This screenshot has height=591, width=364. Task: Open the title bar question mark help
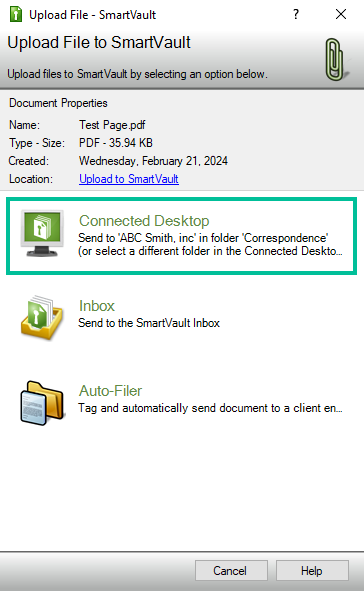pos(296,14)
